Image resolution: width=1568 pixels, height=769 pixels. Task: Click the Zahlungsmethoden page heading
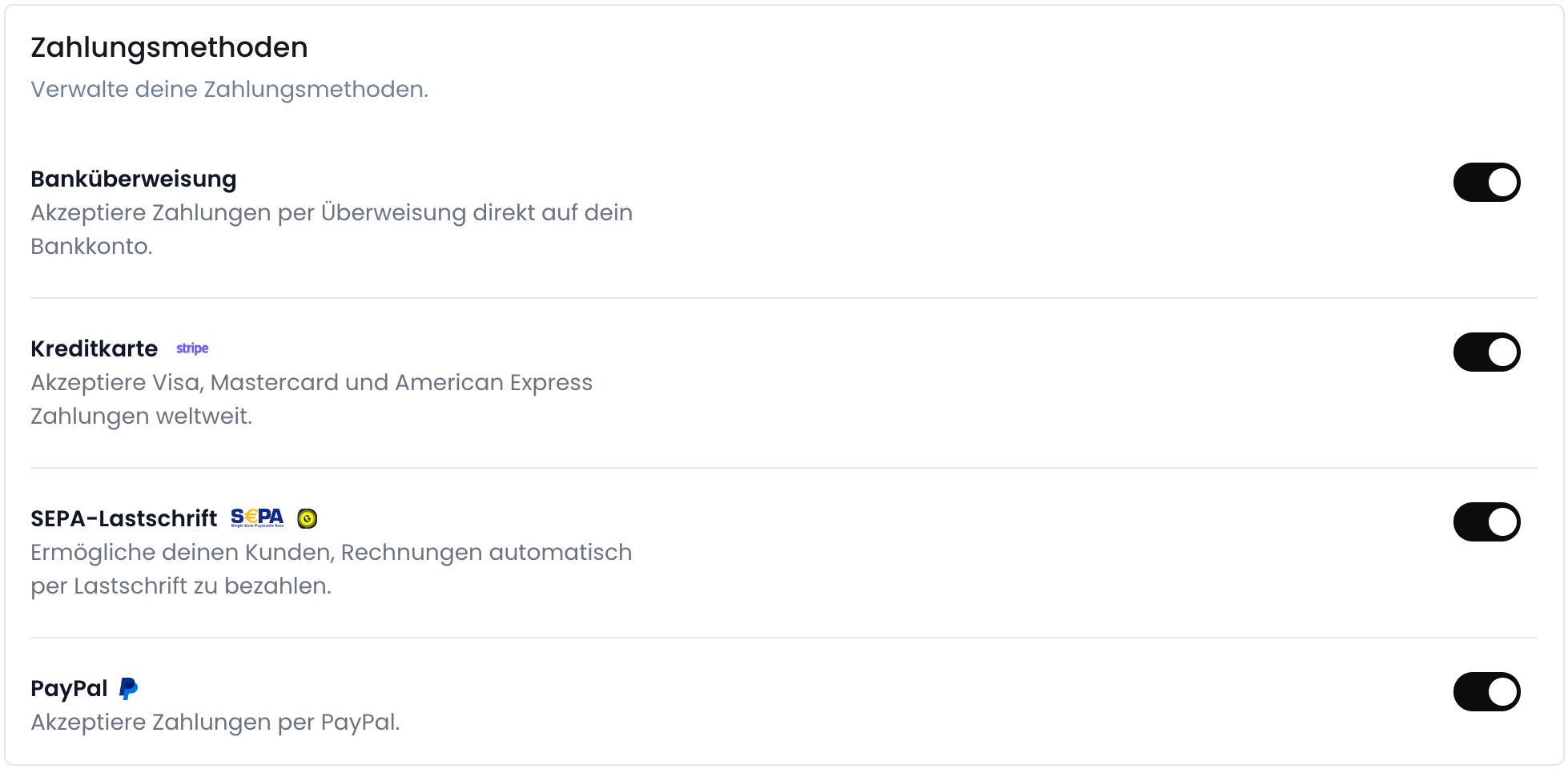pos(169,47)
